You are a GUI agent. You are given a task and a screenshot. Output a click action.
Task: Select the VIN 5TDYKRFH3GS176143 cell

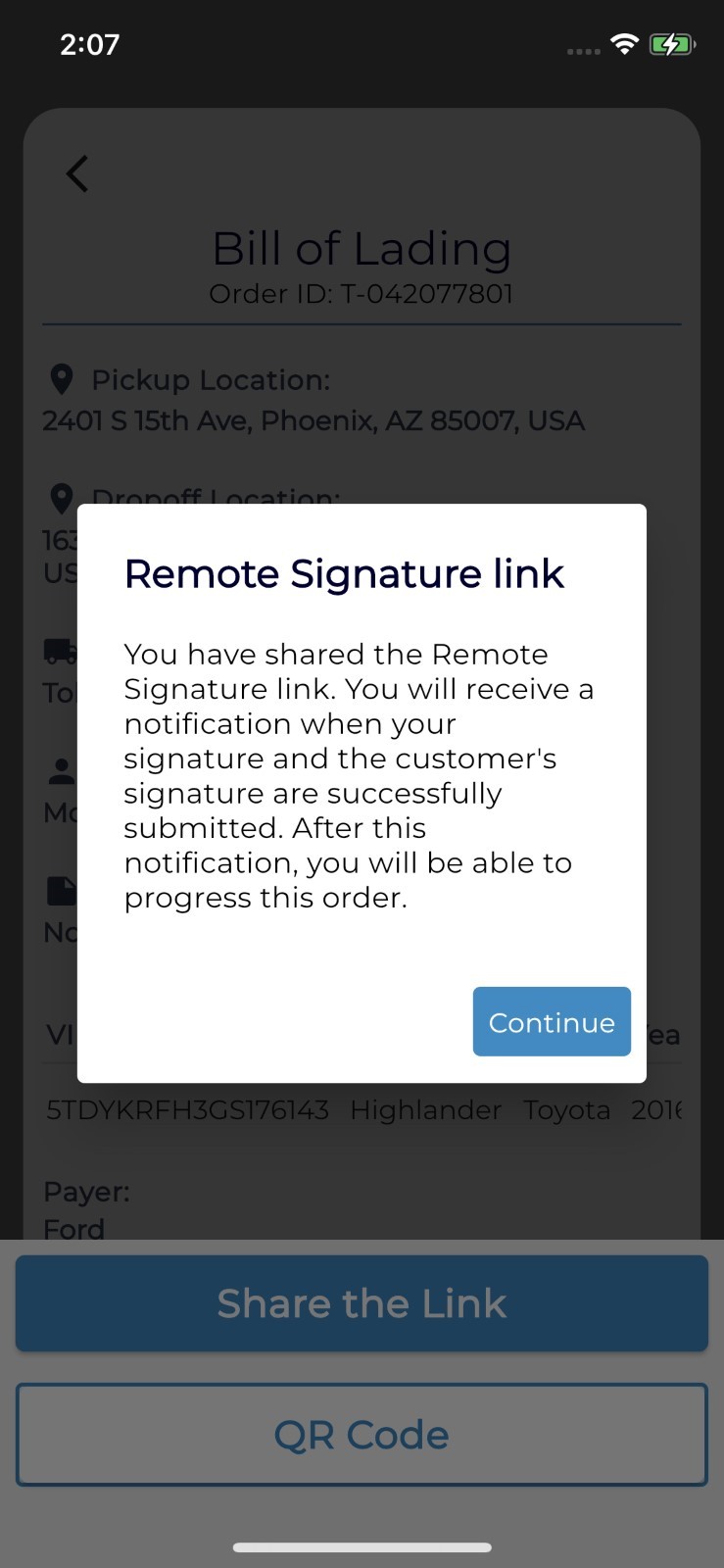pos(187,1109)
